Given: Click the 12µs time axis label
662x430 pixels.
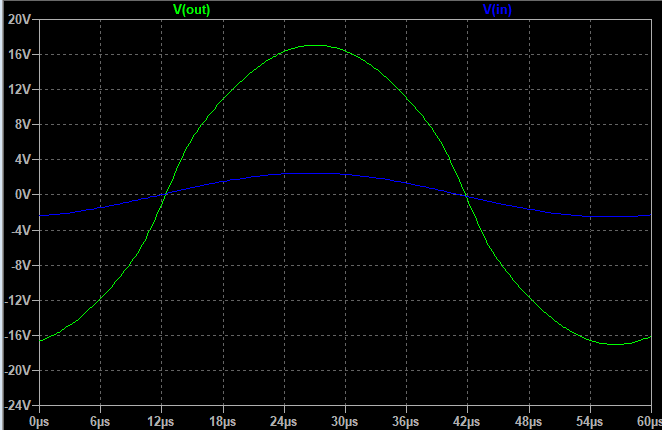Looking at the screenshot, I should (161, 422).
